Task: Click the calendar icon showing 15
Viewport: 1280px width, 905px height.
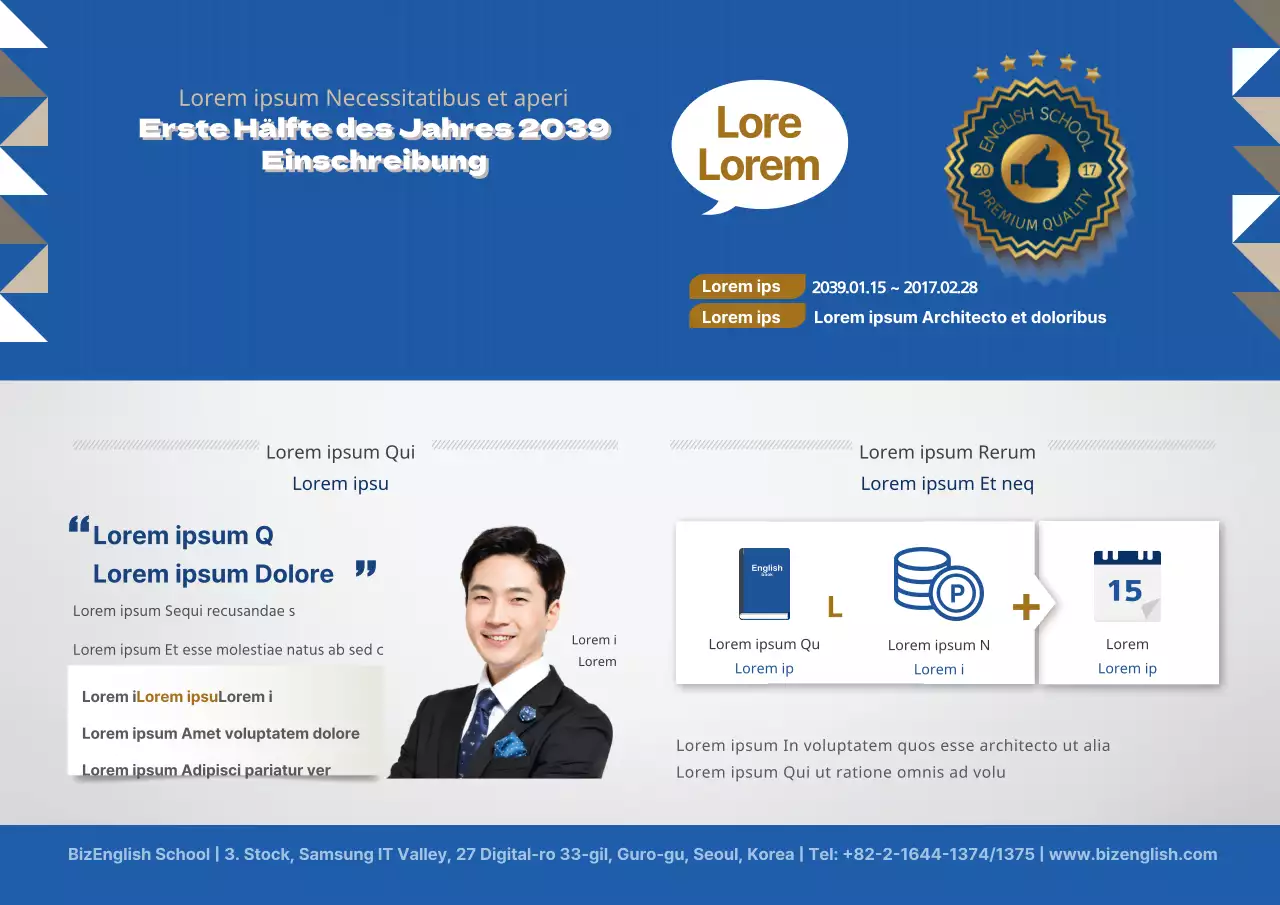Action: (x=1127, y=586)
